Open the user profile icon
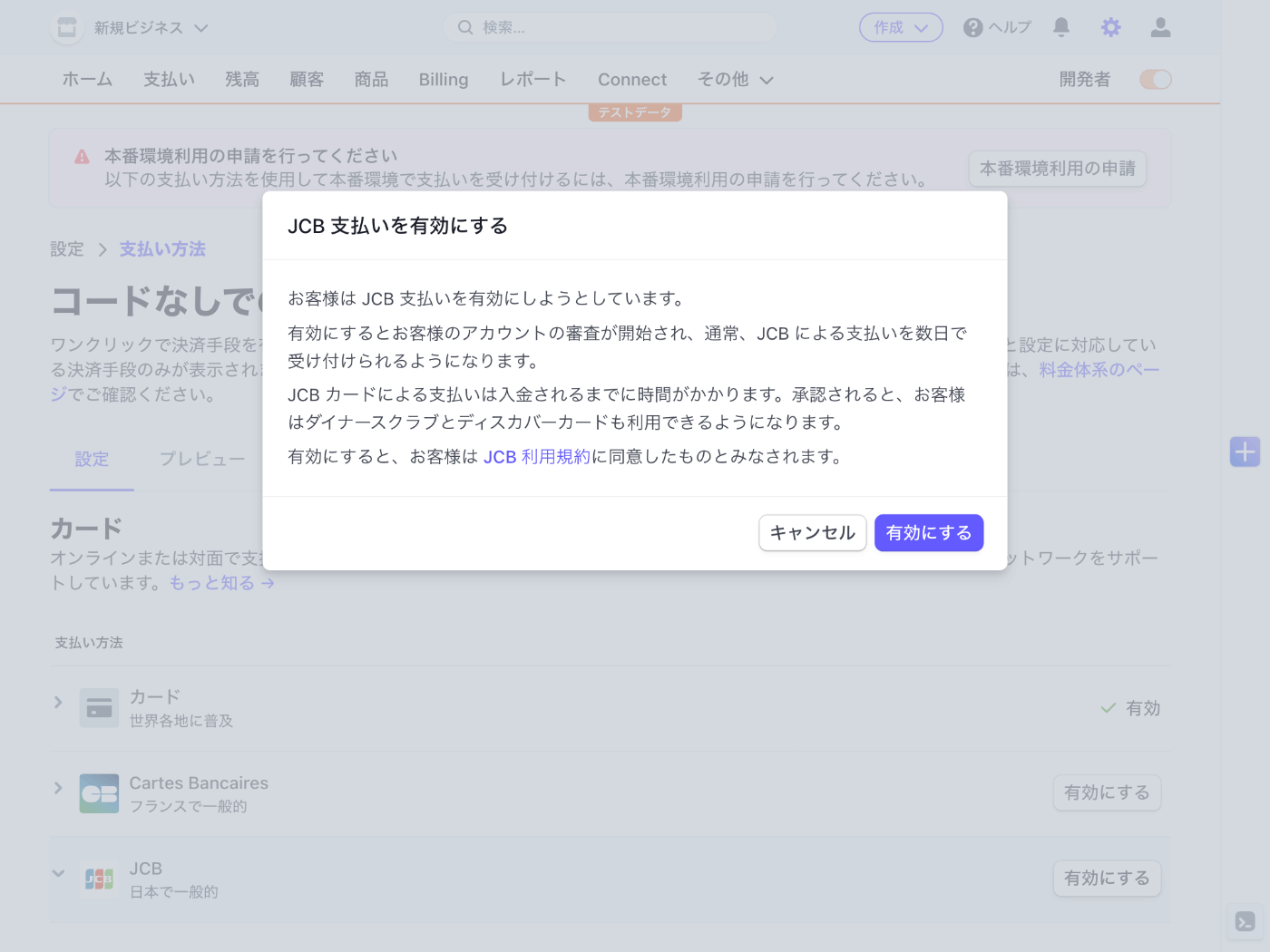 coord(1160,28)
